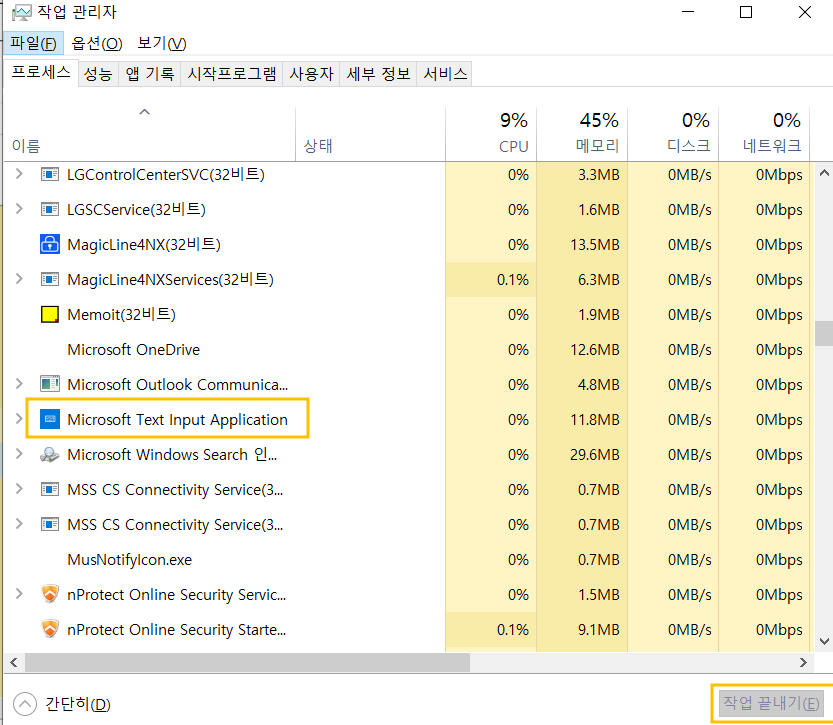Click the 12.6MB memory value for OneDrive
This screenshot has height=725, width=833.
(x=594, y=349)
